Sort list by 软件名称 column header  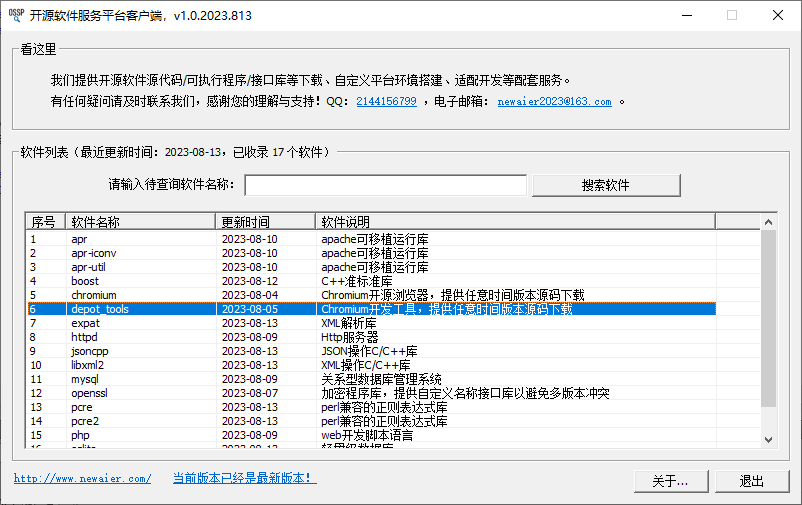coord(140,221)
